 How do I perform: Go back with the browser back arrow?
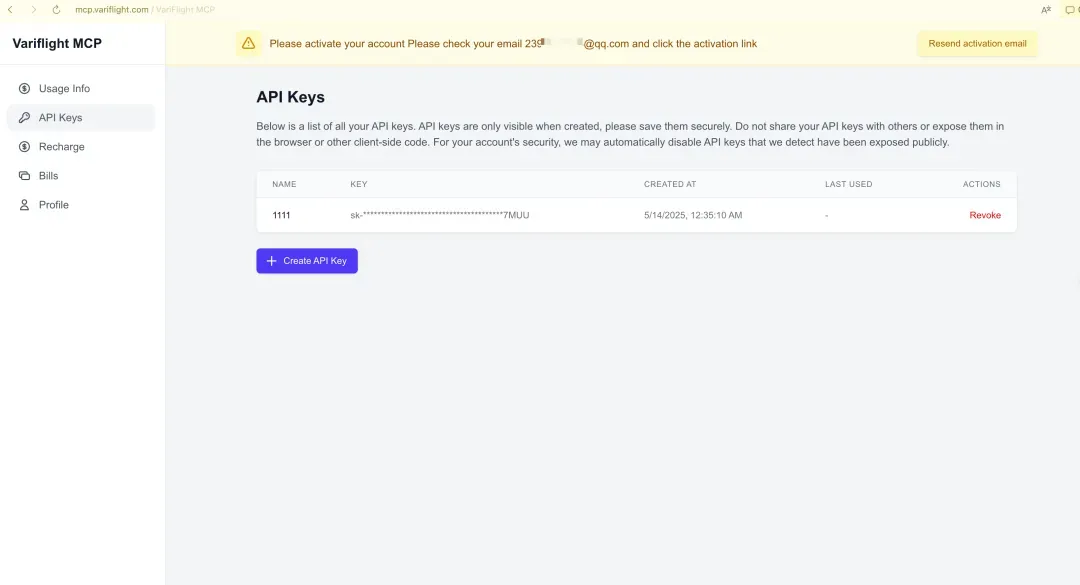tap(10, 10)
